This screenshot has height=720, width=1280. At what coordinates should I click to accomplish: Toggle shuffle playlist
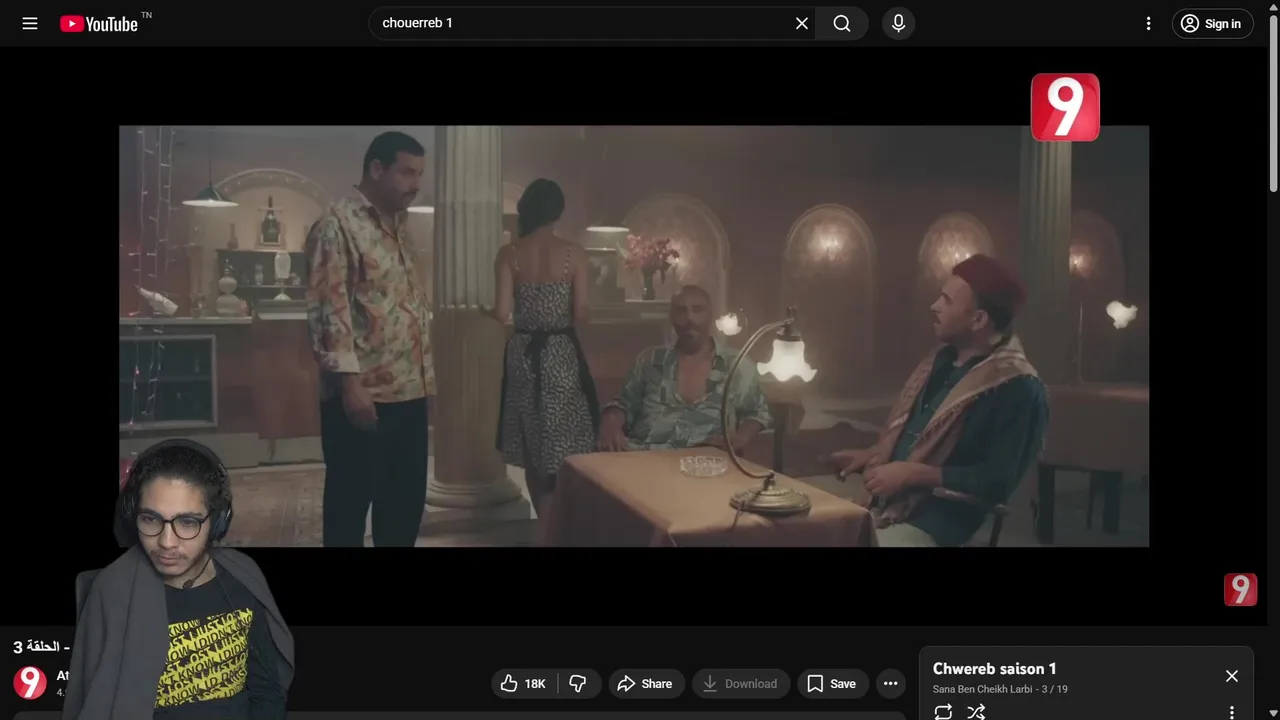coord(976,712)
